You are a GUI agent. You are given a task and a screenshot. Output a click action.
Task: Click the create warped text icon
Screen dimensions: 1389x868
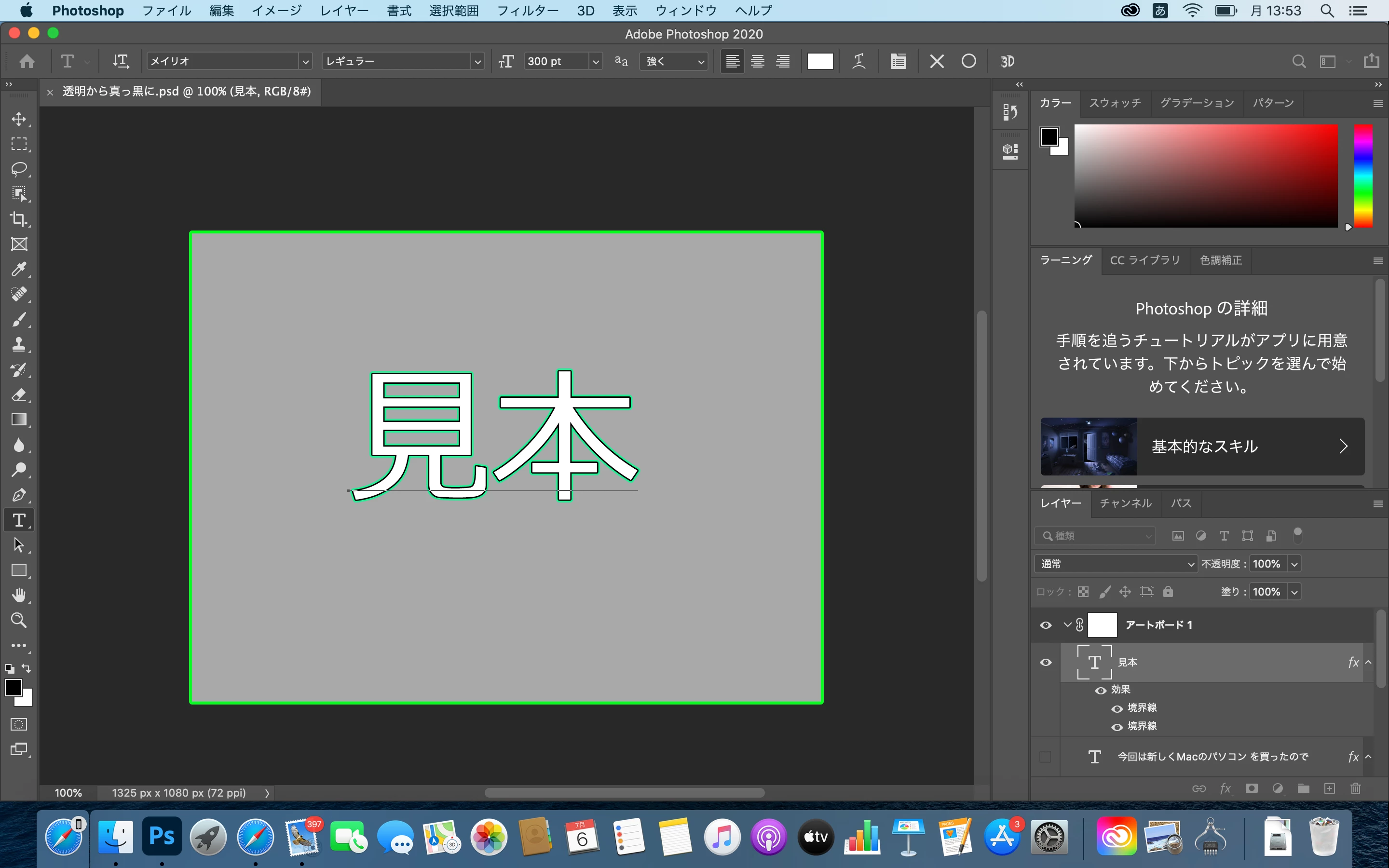(858, 61)
